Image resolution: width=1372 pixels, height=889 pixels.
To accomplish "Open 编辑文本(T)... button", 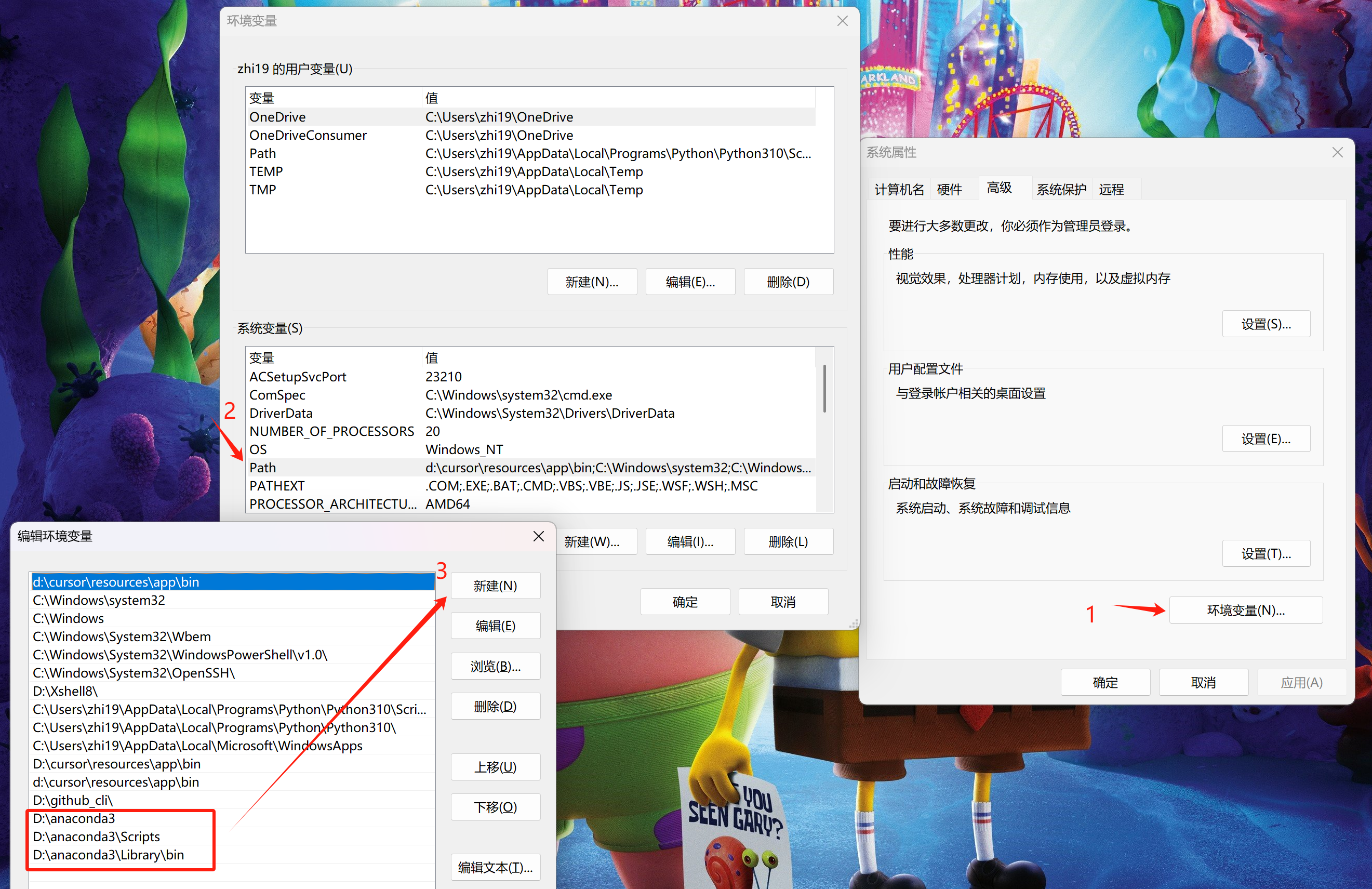I will [495, 867].
